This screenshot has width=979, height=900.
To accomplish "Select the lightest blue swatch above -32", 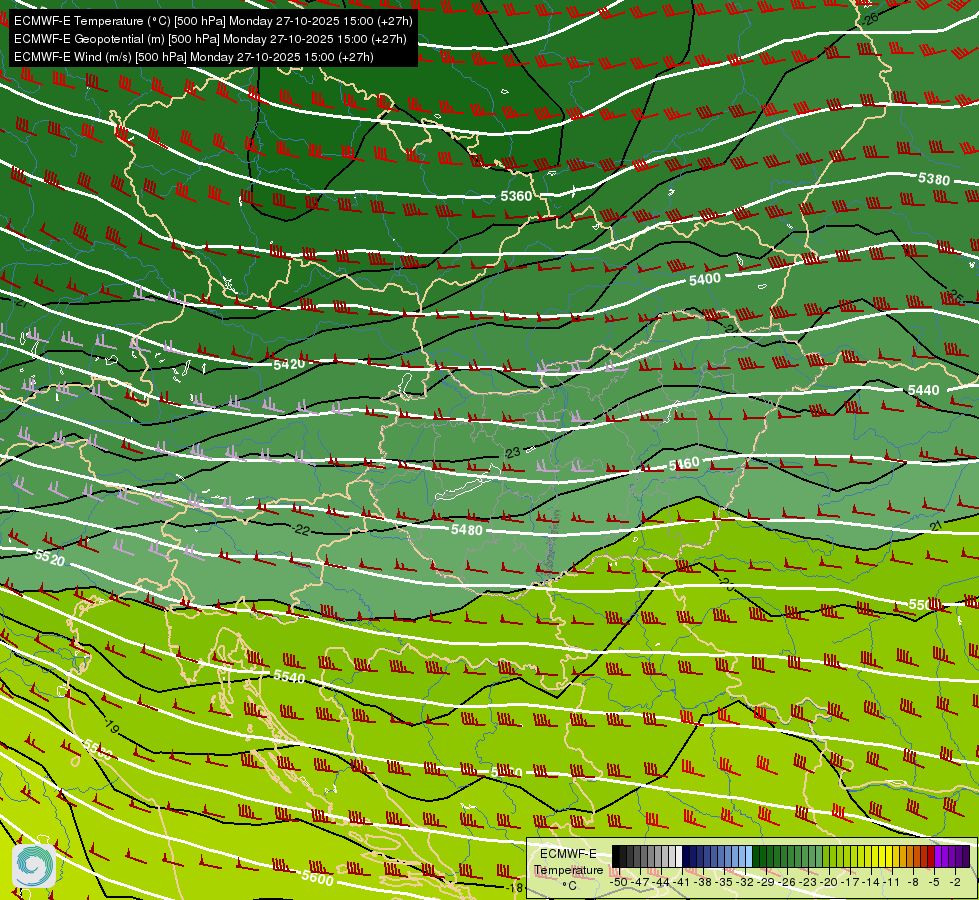I will tap(749, 856).
